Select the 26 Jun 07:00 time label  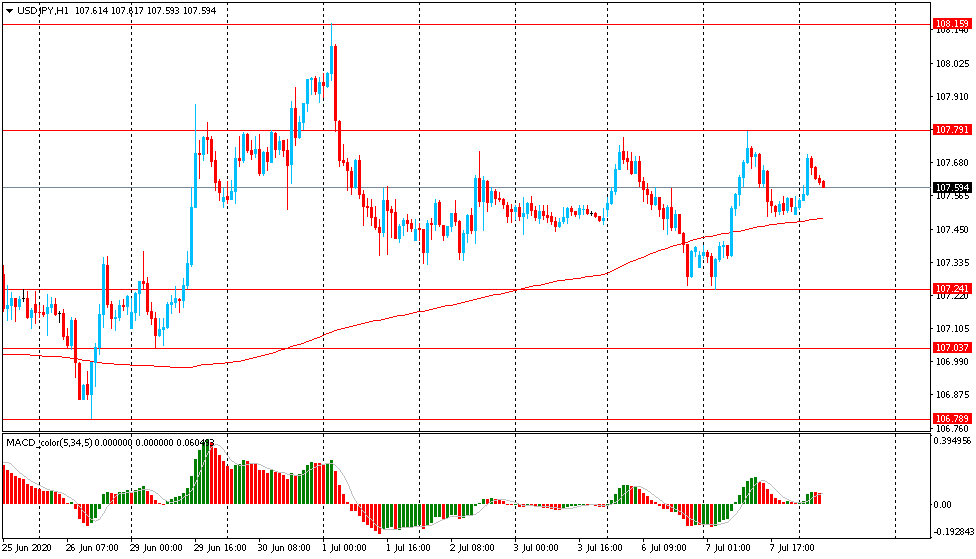pos(92,548)
